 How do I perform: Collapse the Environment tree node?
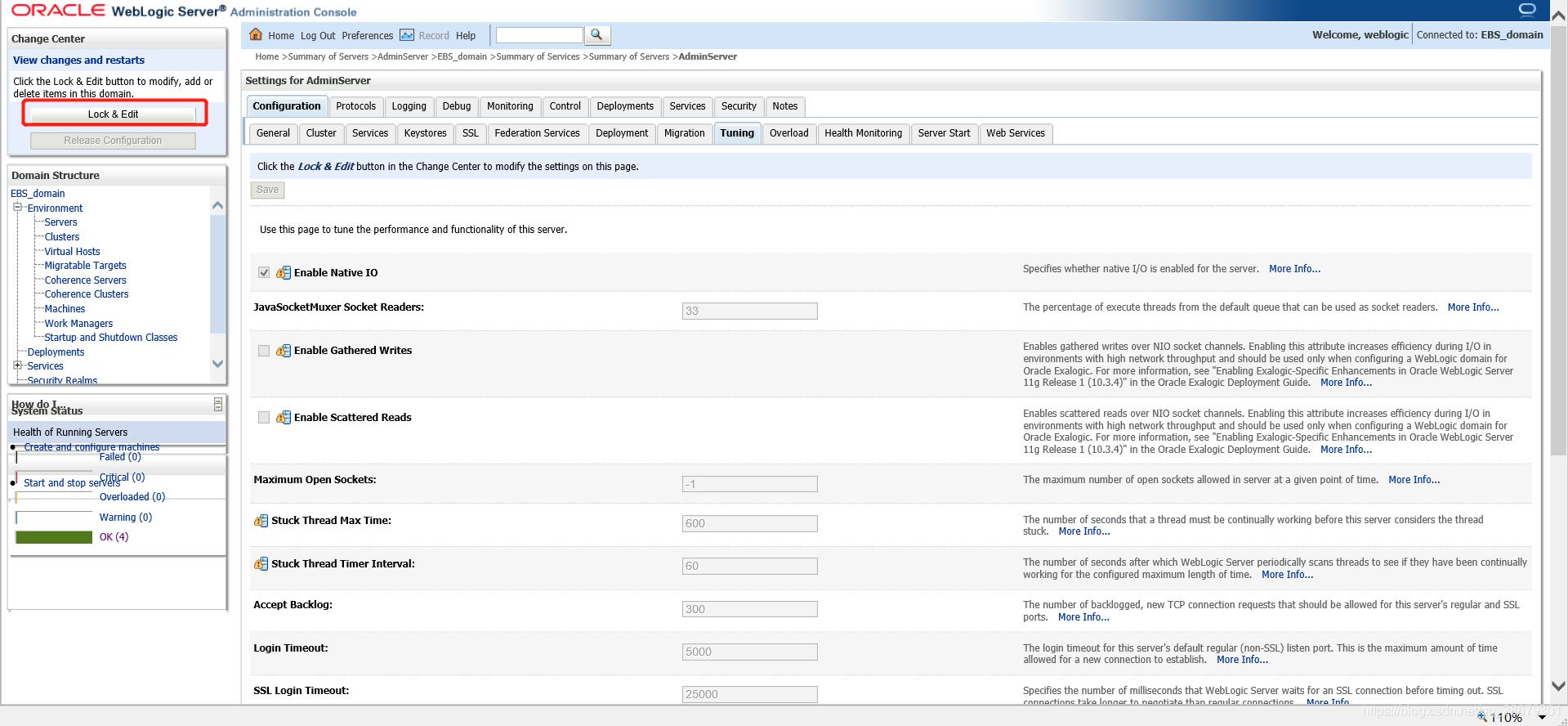click(17, 208)
